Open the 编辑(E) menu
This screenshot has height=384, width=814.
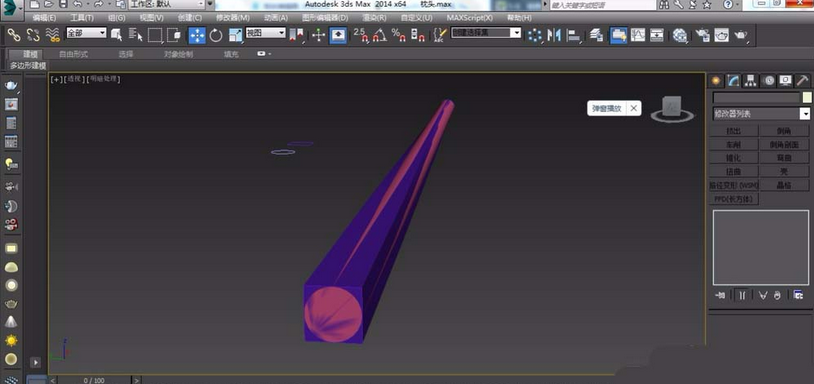[x=44, y=18]
